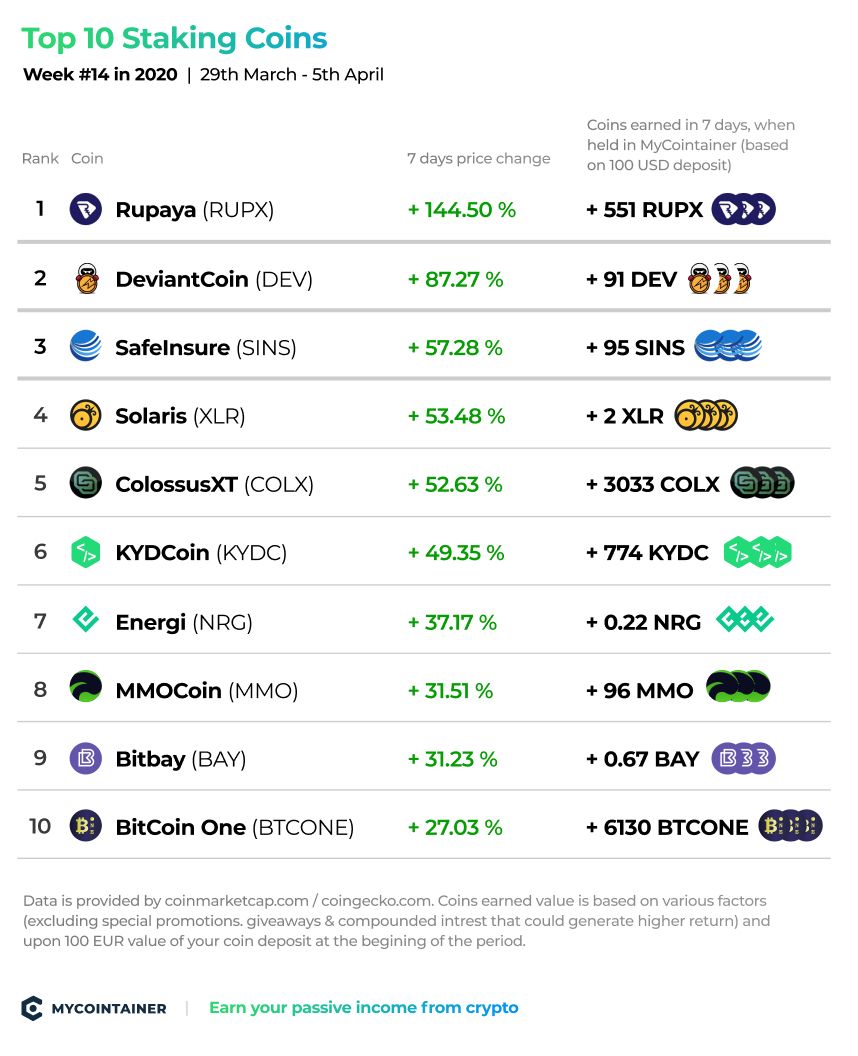
Task: Click the BitCoin One row icon
Action: pos(86,826)
